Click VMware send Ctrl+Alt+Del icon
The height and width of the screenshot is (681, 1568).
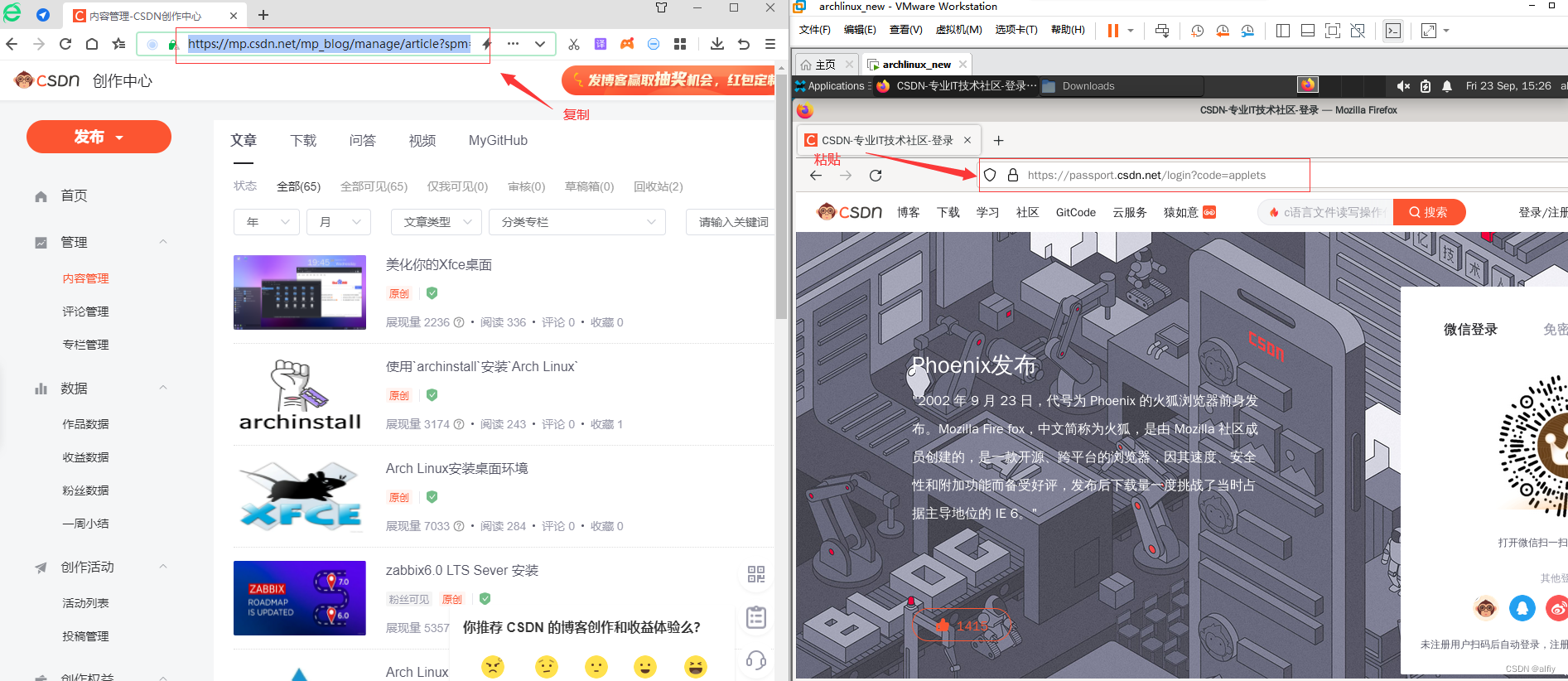(x=1162, y=31)
